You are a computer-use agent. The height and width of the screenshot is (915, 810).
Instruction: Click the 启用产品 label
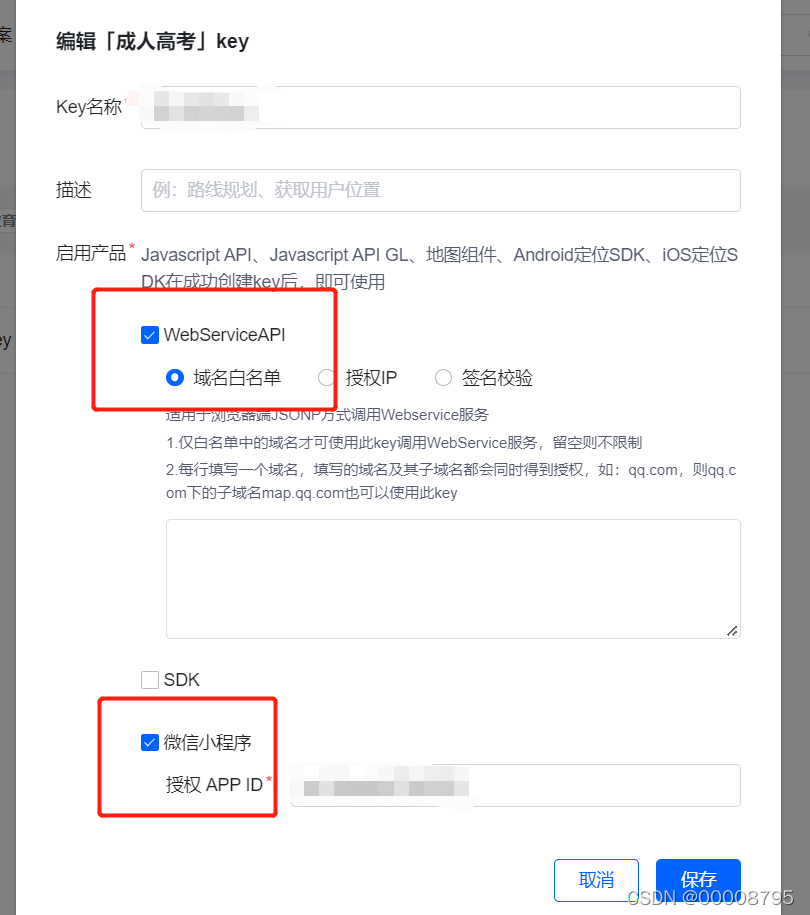tap(91, 253)
